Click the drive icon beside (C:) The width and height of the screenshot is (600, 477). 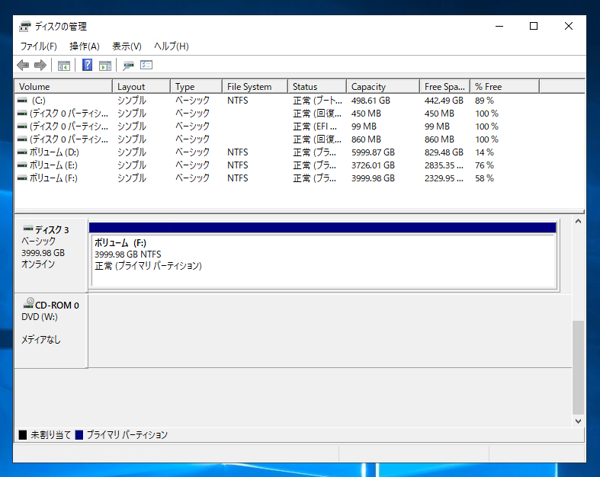[23, 101]
